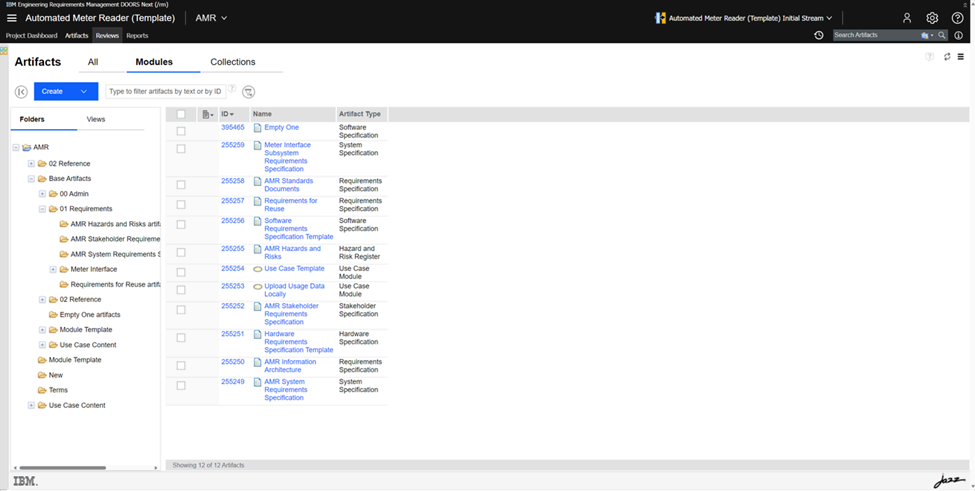Open the Software Requirements Specification Template link
This screenshot has height=491, width=975.
tap(298, 229)
